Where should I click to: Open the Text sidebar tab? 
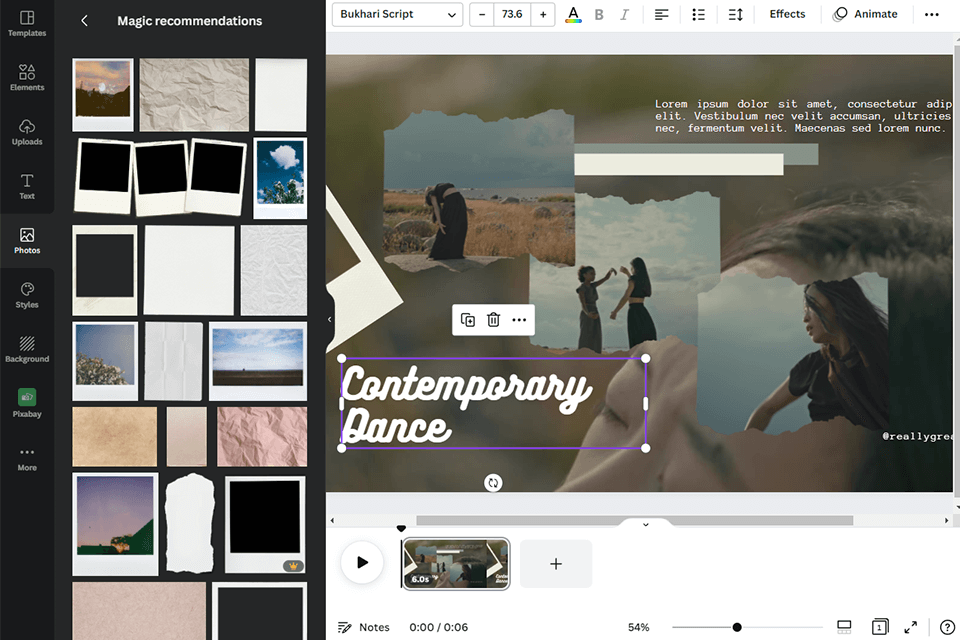point(27,186)
